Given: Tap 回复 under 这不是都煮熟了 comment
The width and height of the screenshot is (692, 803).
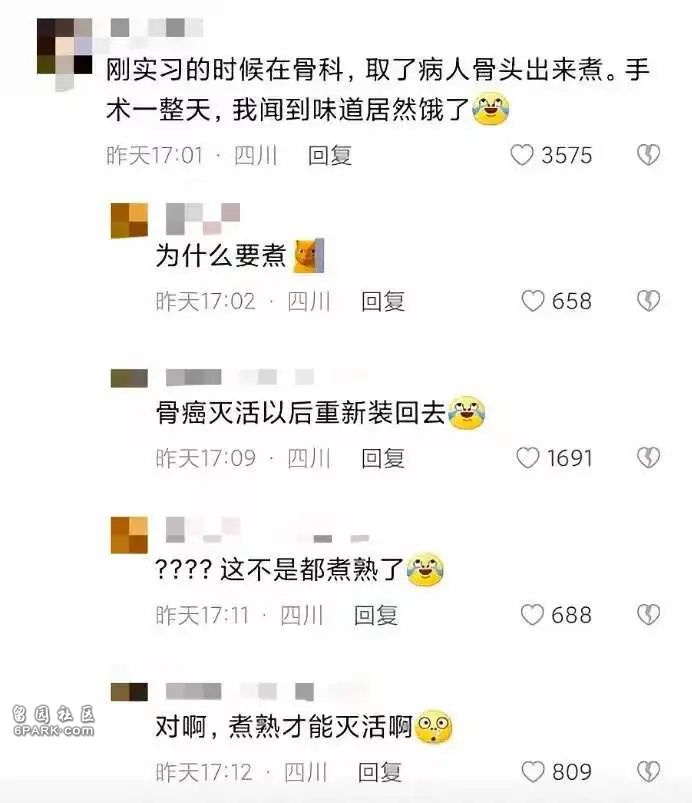Looking at the screenshot, I should click(x=375, y=615).
